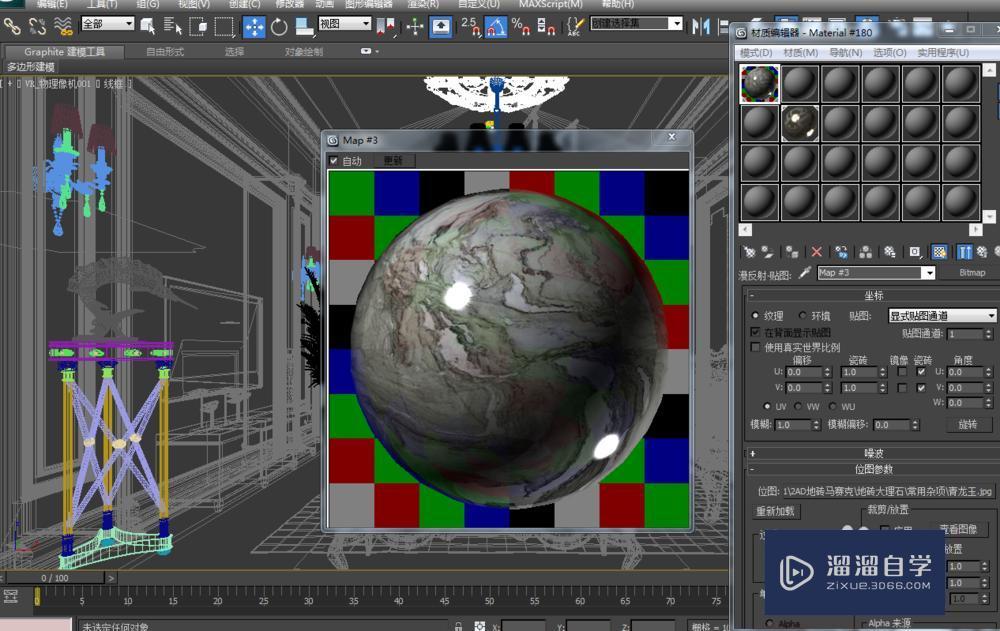This screenshot has height=631, width=1000.
Task: Click the eyedropper next to 漫反射贴图
Action: (805, 272)
